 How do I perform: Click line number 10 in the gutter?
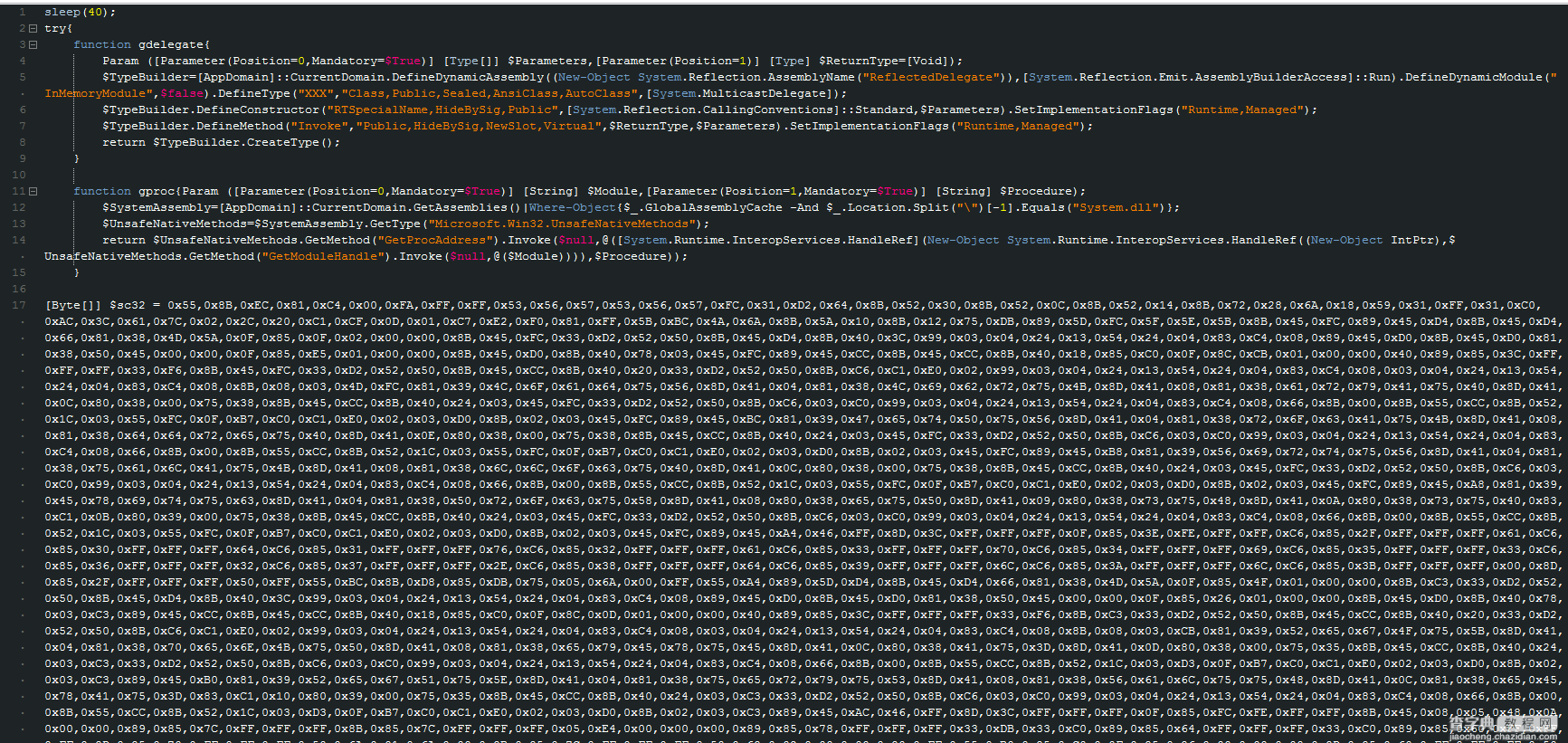[x=19, y=175]
